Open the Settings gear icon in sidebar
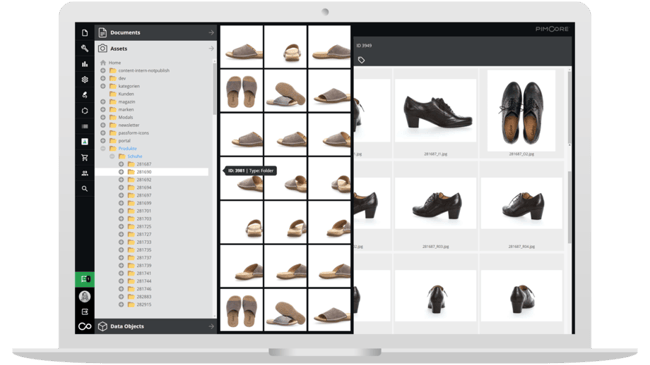The width and height of the screenshot is (650, 365). 85,79
